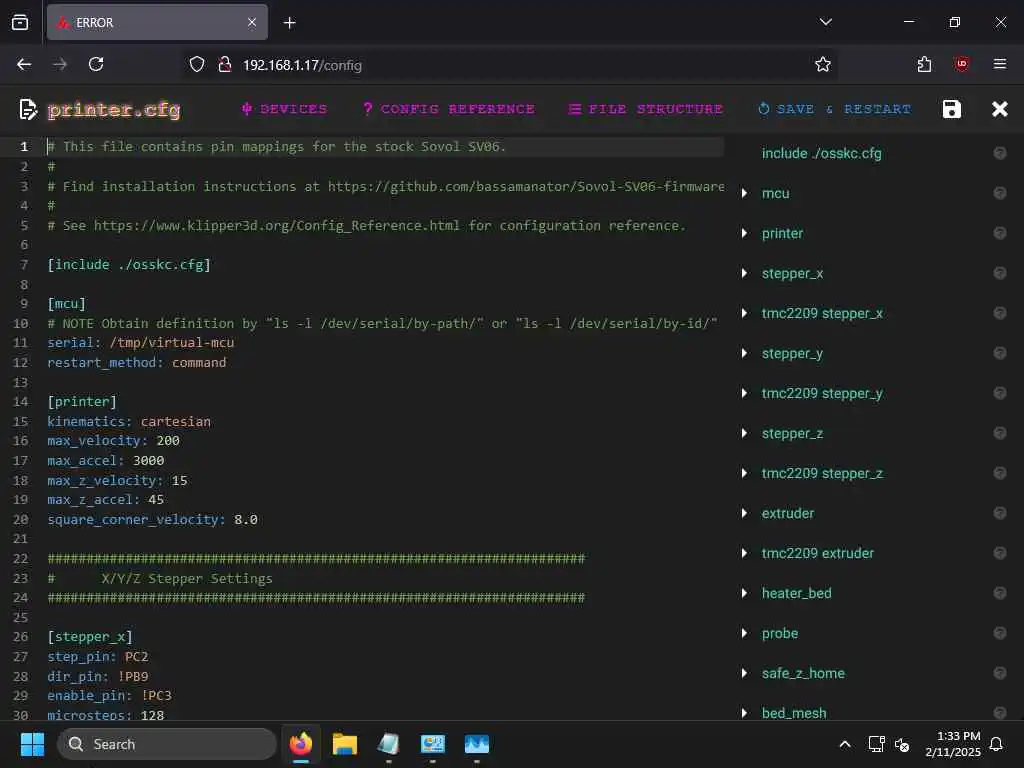Close the config editor with X icon

(x=999, y=109)
